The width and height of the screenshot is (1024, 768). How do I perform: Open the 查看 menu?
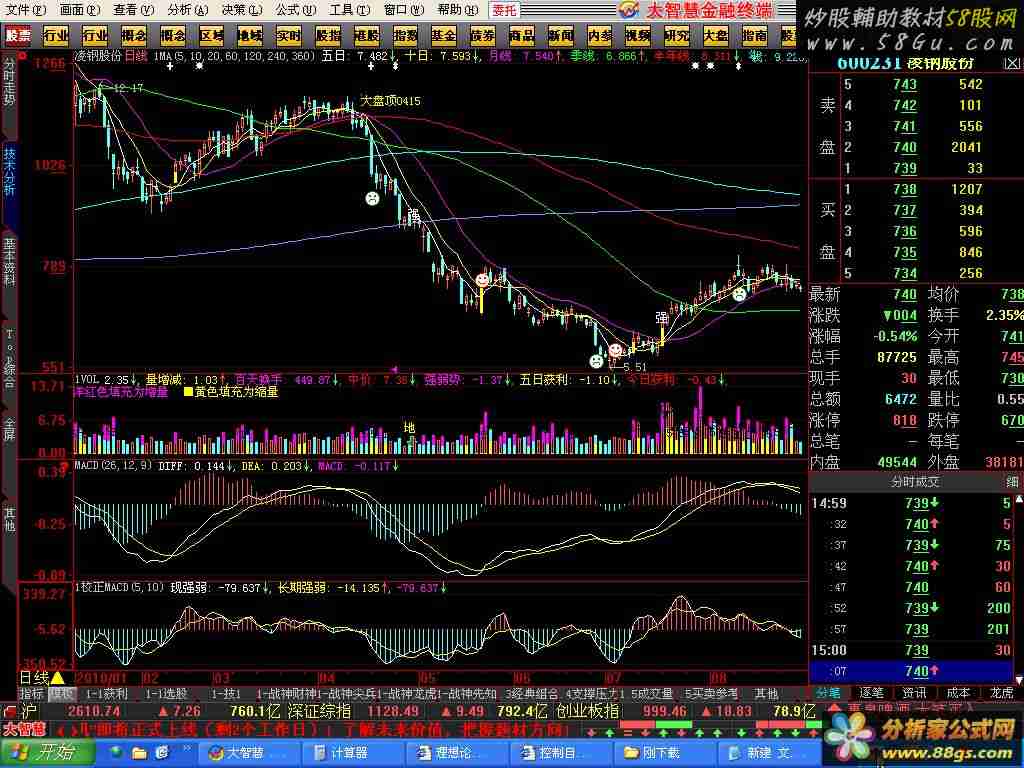(134, 10)
